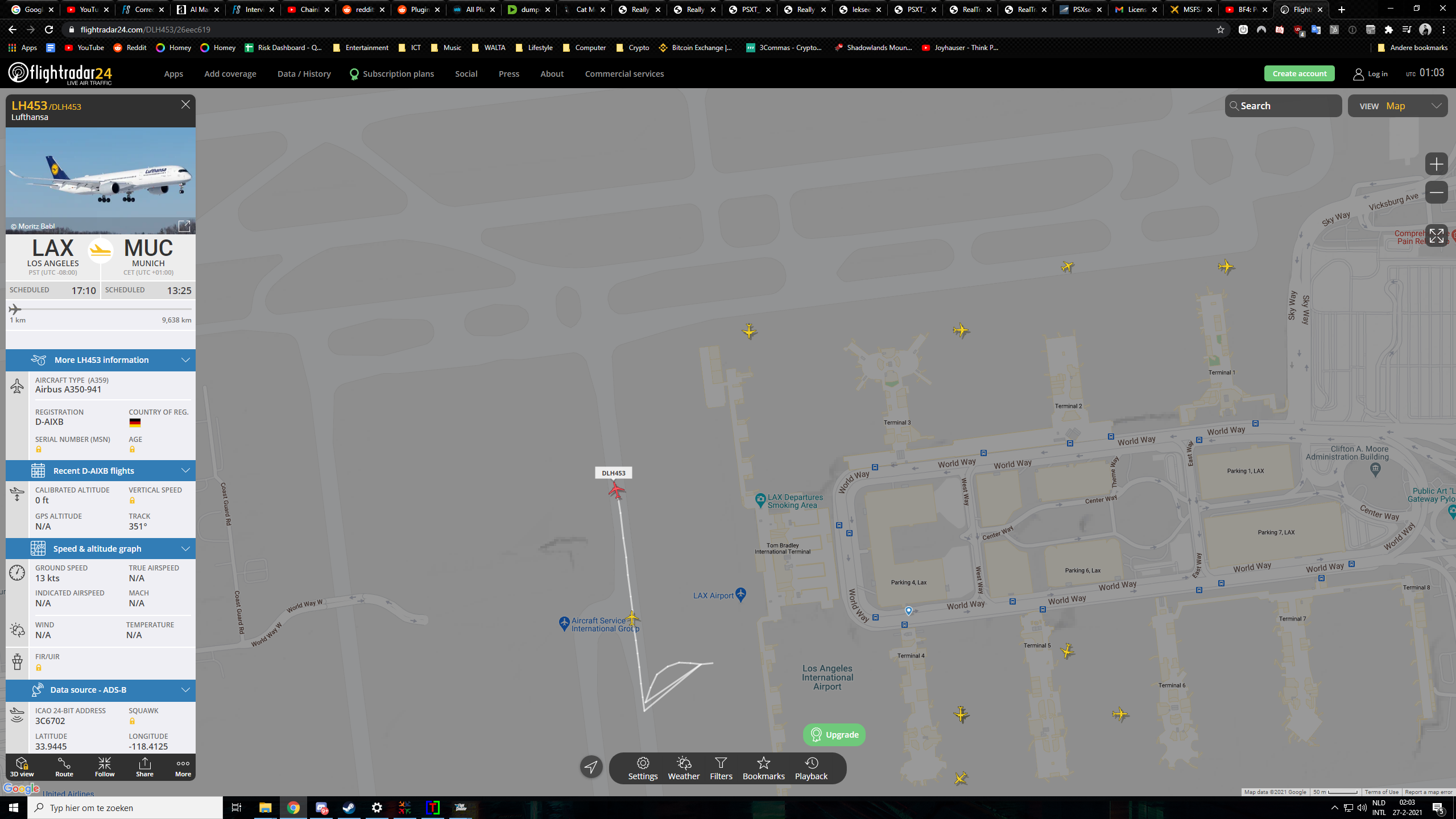Zoom in on the map
This screenshot has height=819, width=1456.
[x=1436, y=164]
